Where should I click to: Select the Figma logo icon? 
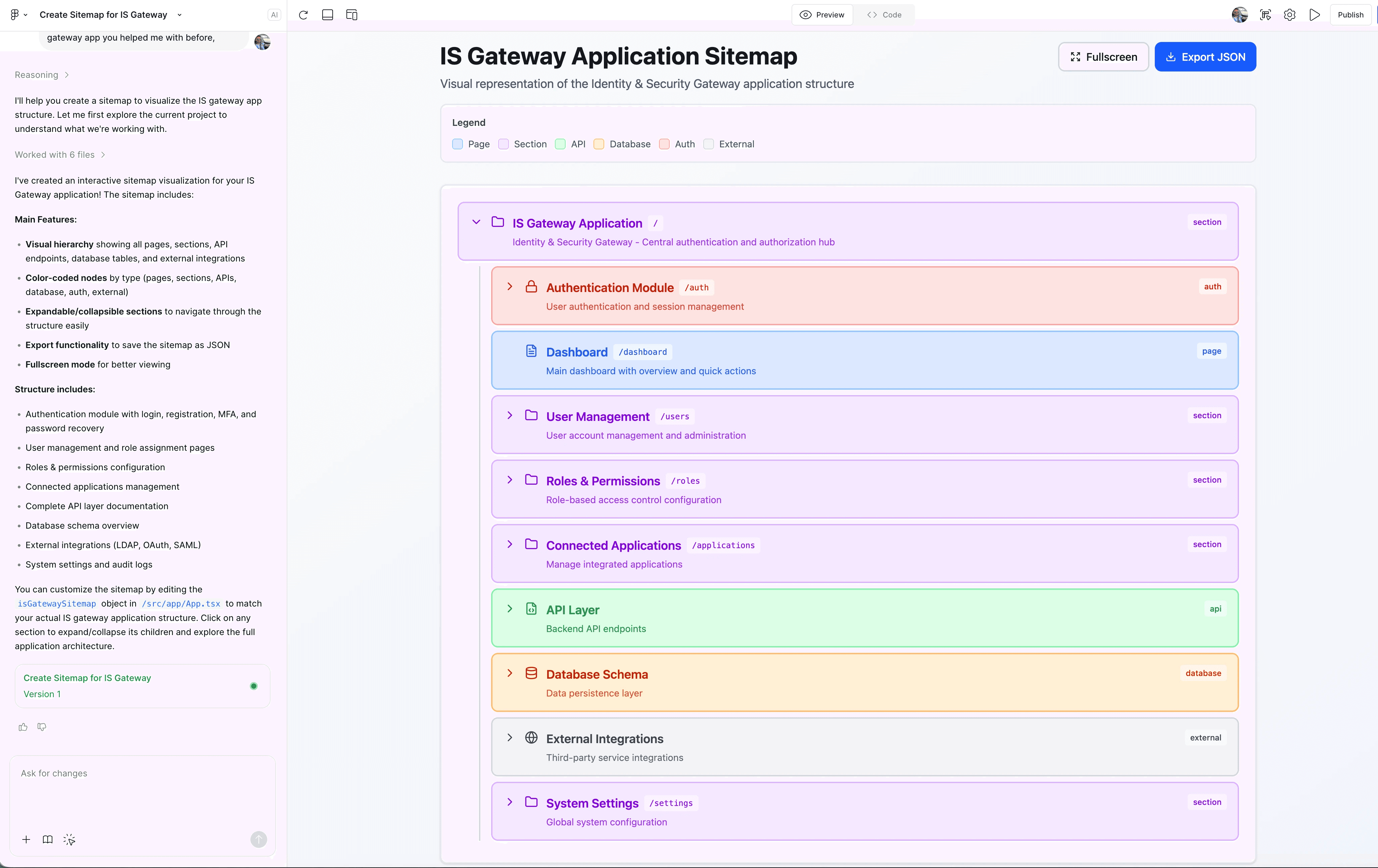[14, 14]
